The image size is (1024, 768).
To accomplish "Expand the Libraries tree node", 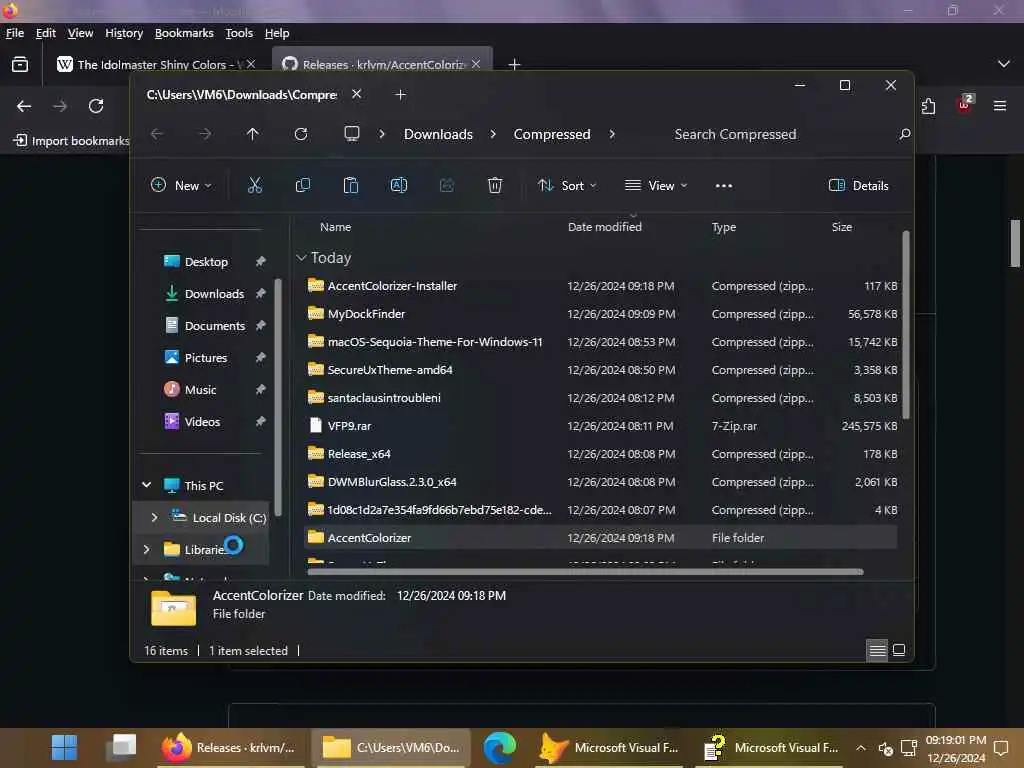I will pos(146,549).
